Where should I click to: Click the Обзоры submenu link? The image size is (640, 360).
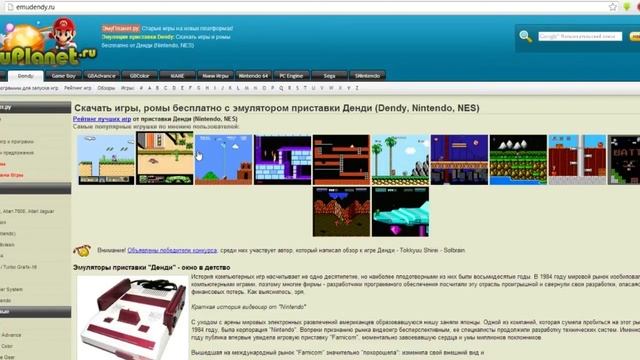point(106,88)
